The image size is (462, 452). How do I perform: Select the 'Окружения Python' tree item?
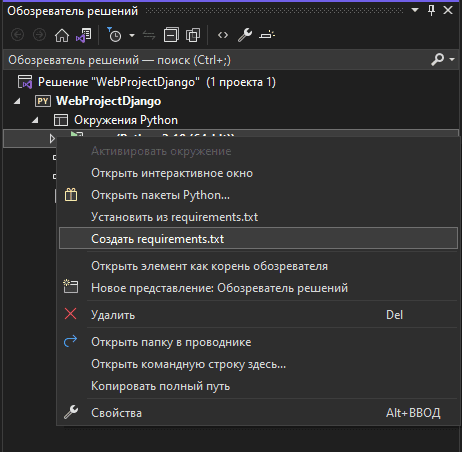coord(126,120)
